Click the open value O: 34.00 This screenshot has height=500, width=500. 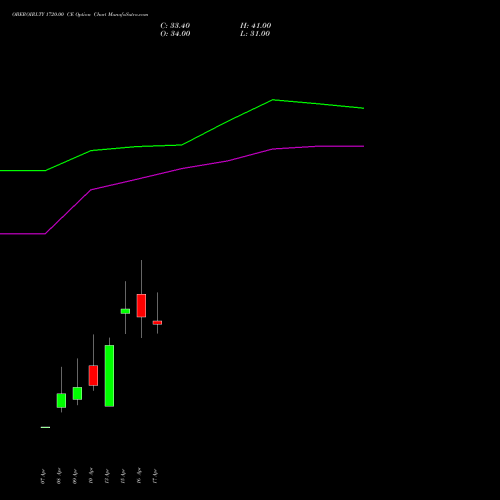(175, 34)
